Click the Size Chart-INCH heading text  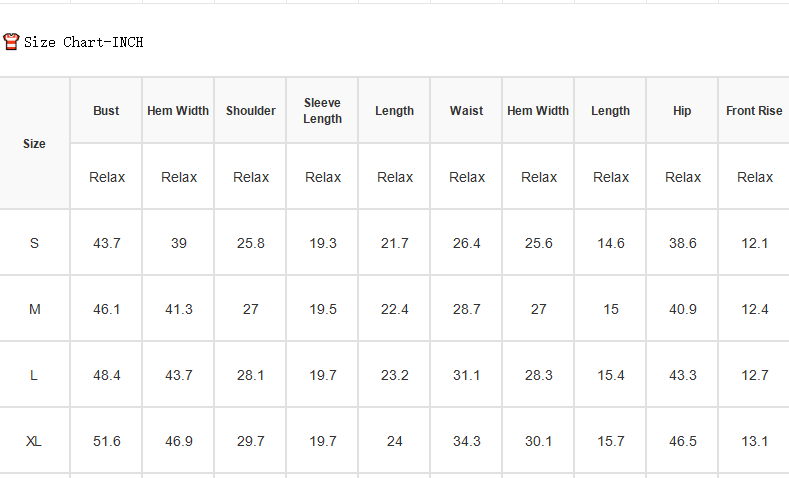tap(84, 42)
